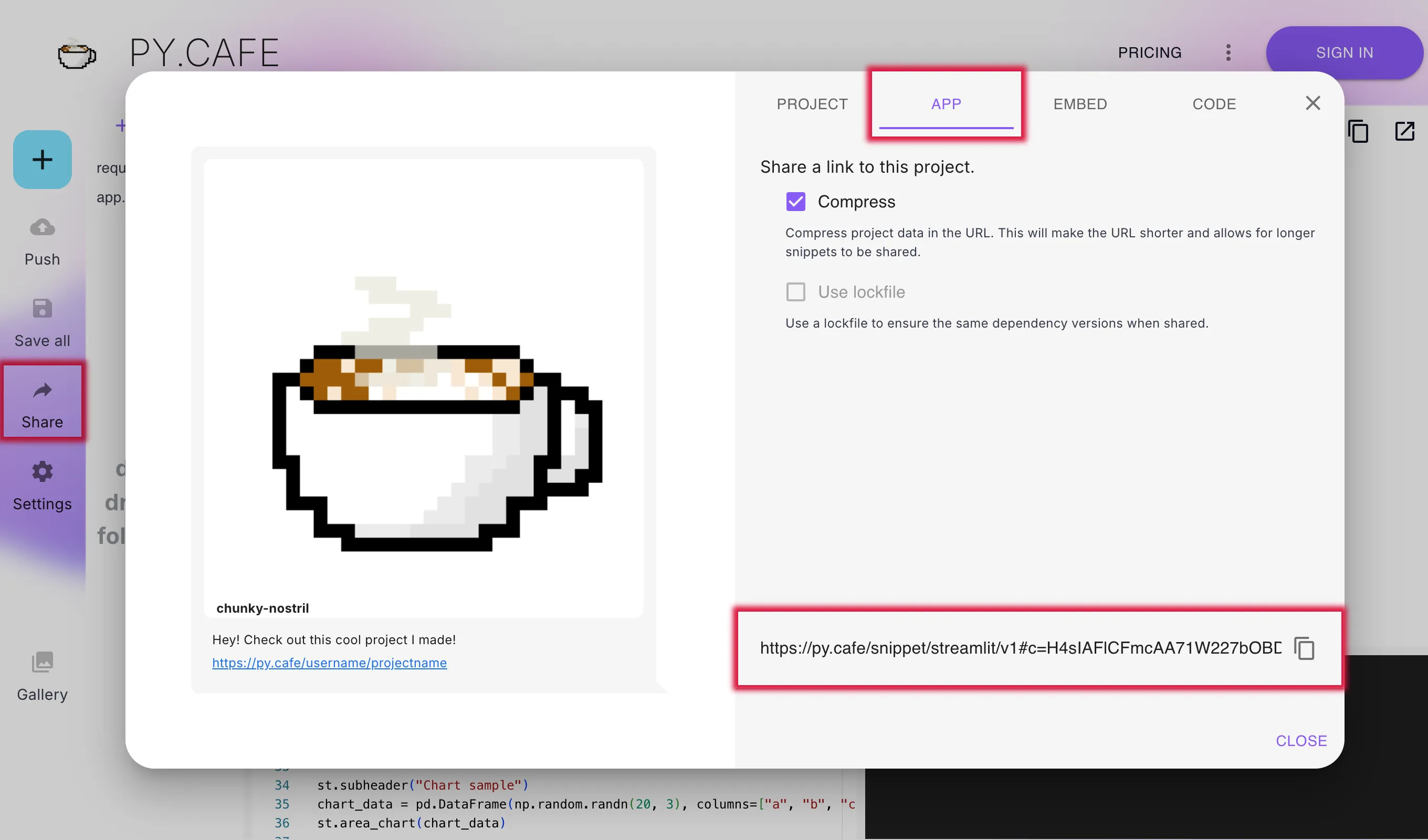Enable the Use lockfile checkbox
The width and height of the screenshot is (1428, 840).
point(795,292)
